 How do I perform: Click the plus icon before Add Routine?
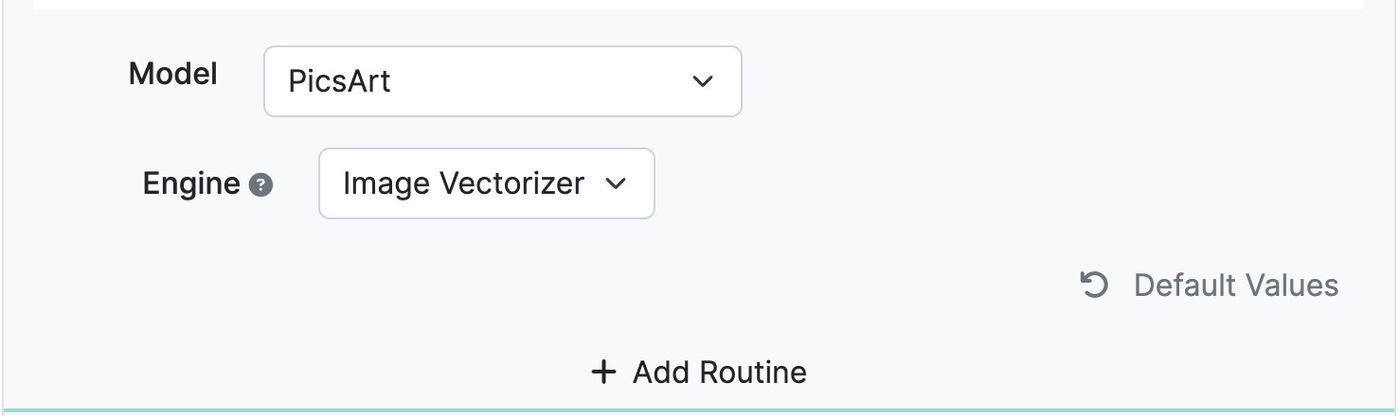click(x=603, y=373)
